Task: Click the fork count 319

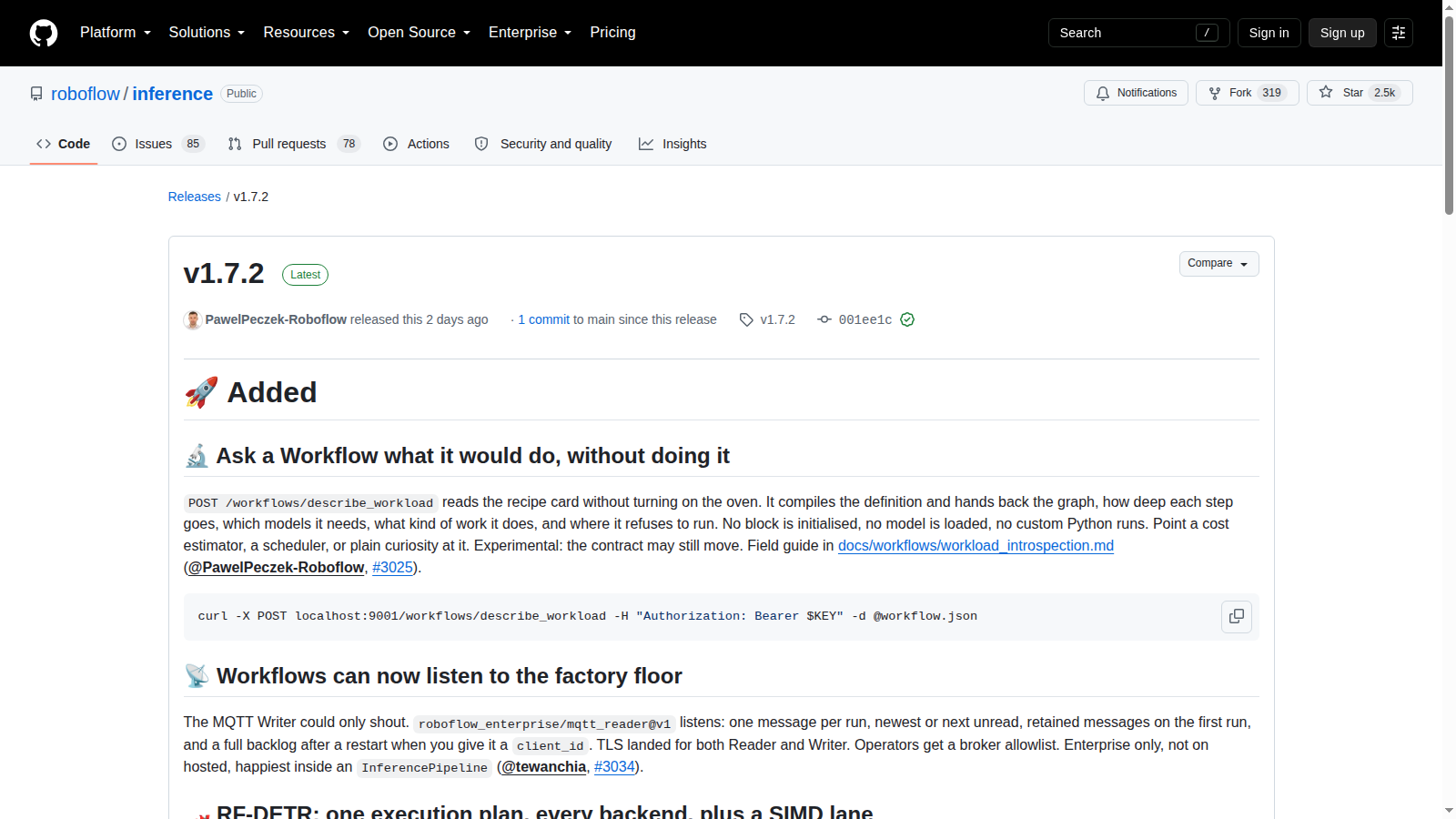Action: (1272, 93)
